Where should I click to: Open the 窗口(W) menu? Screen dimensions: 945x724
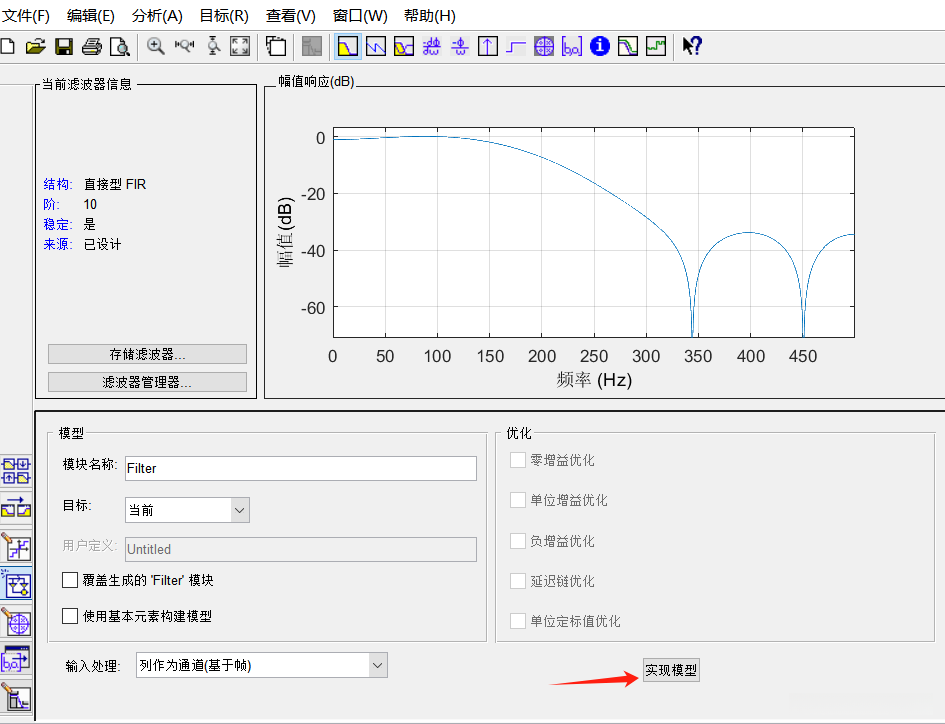[x=360, y=16]
